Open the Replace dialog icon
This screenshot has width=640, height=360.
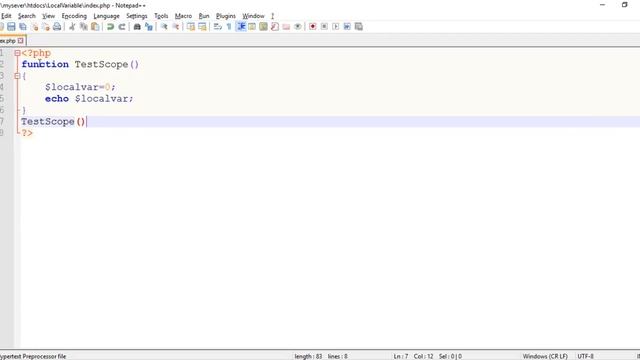[x=149, y=27]
